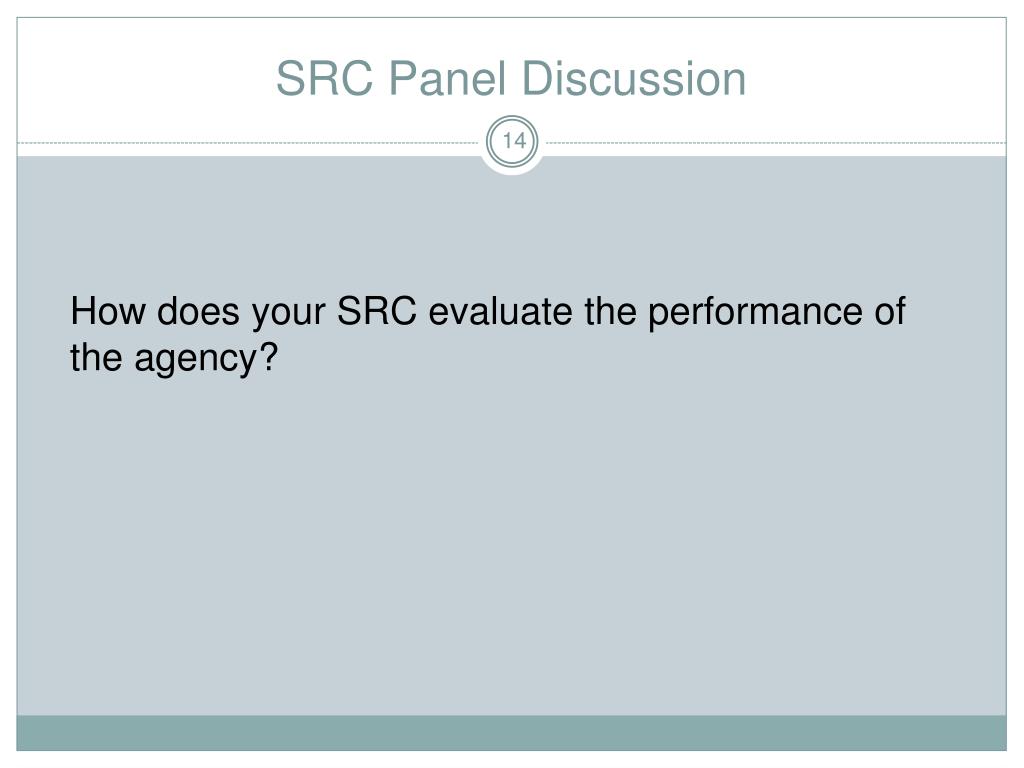Click the word 'of' ending the first line
The height and width of the screenshot is (768, 1024).
[890, 311]
